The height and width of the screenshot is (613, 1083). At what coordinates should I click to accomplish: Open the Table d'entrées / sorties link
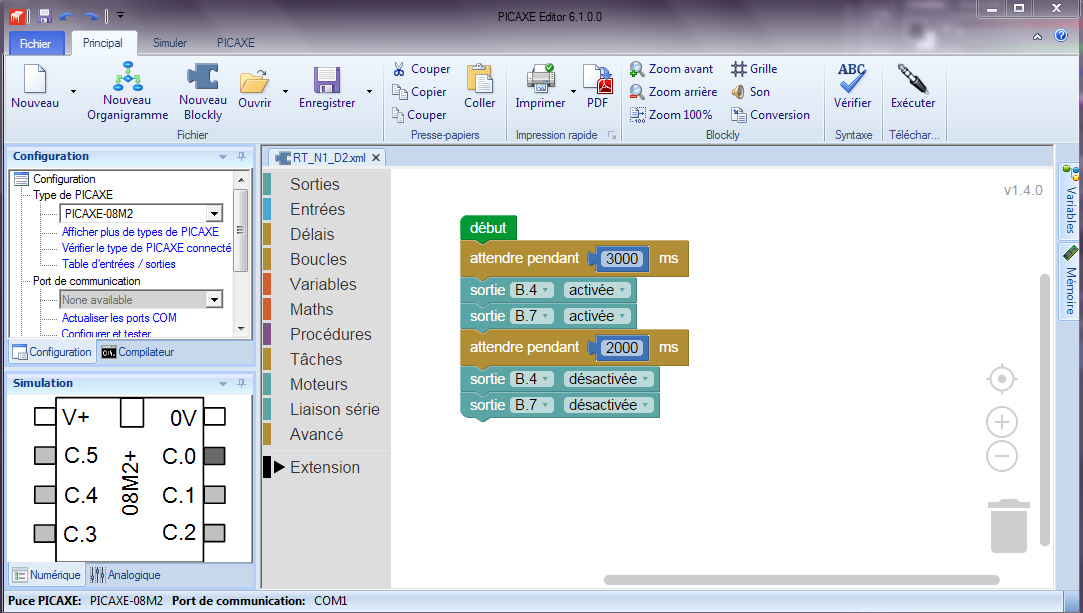(x=118, y=264)
